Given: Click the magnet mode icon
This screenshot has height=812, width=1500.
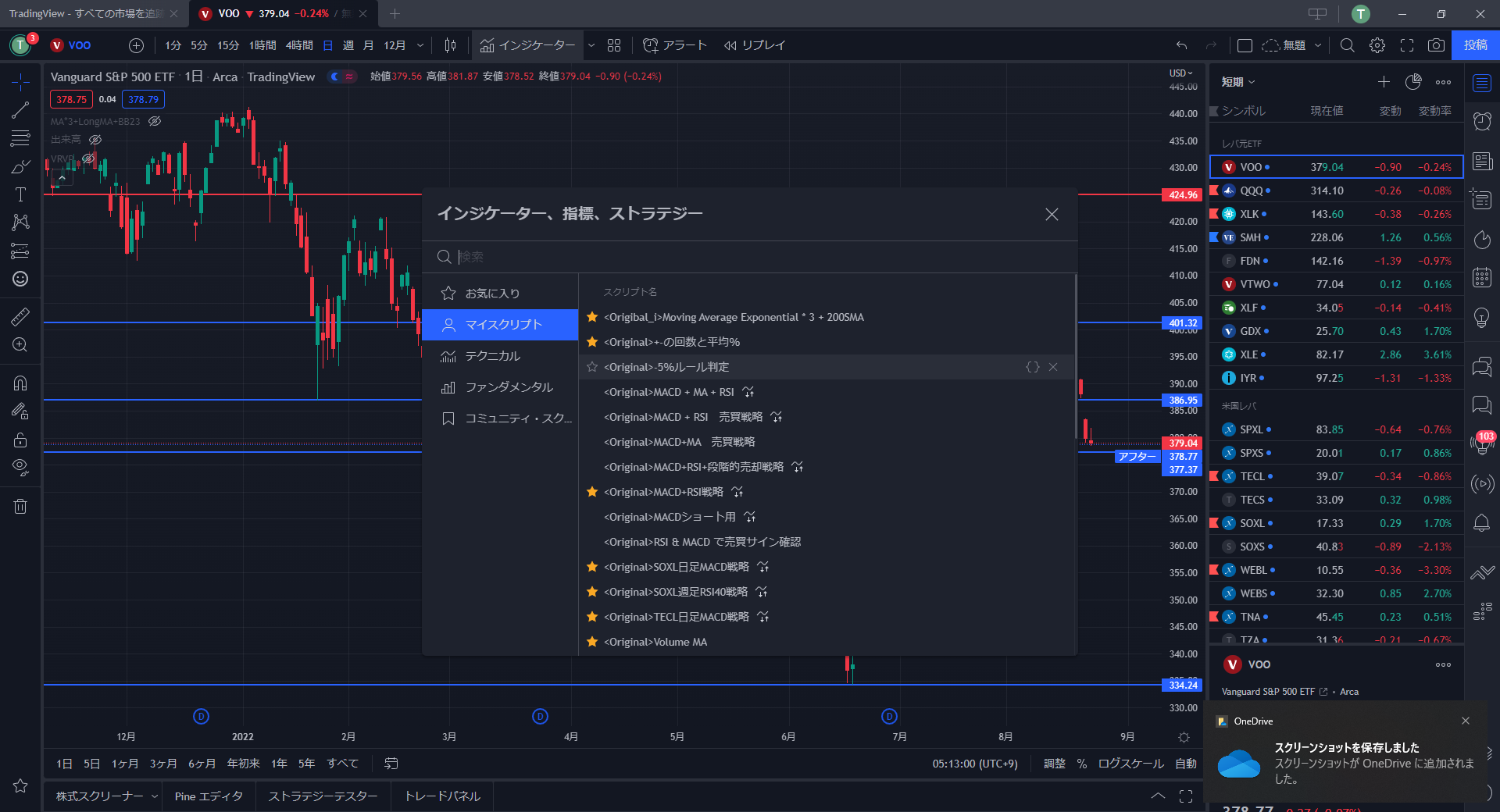Looking at the screenshot, I should pyautogui.click(x=20, y=383).
